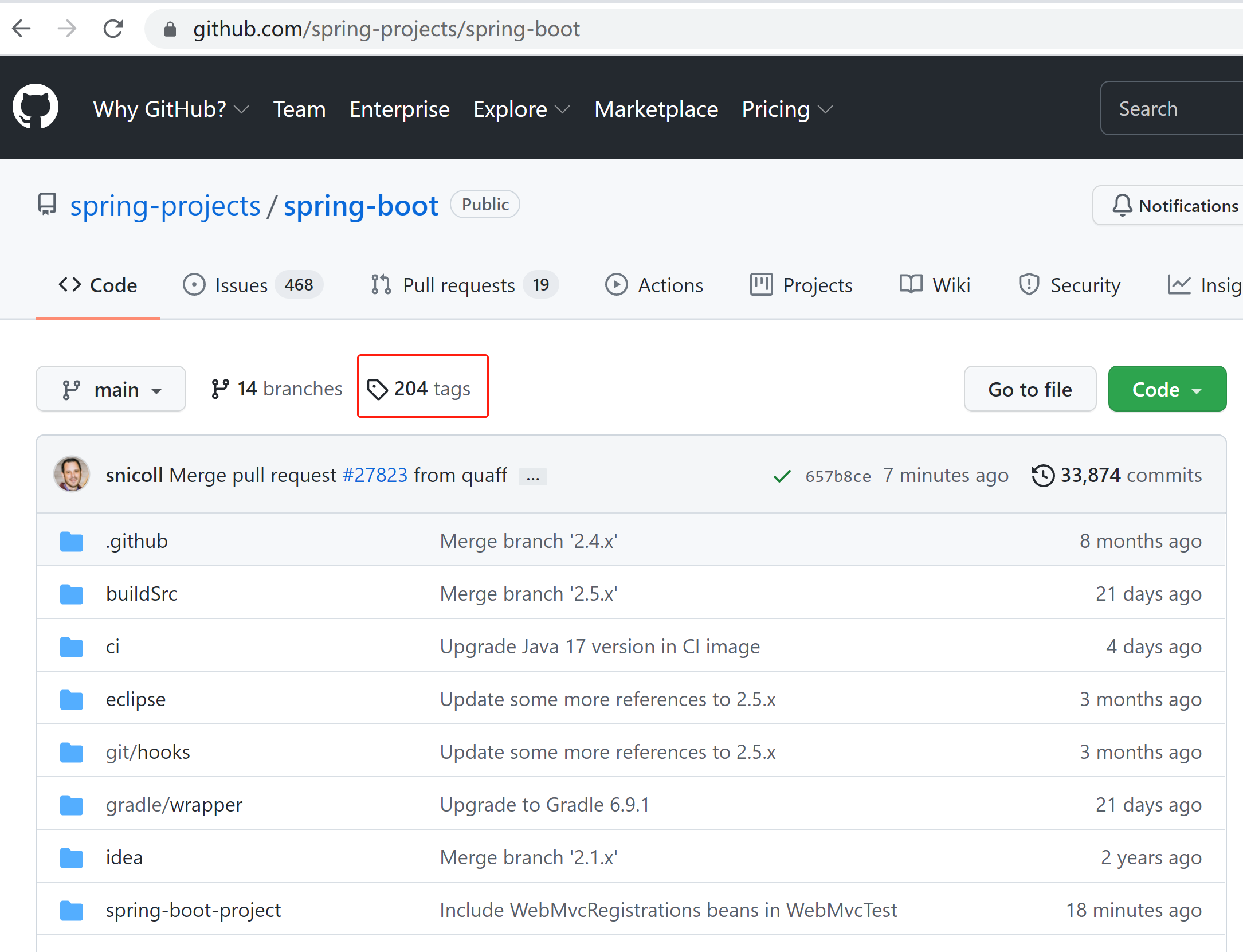Switch to the Insights tab
This screenshot has height=952, width=1243.
click(1205, 285)
